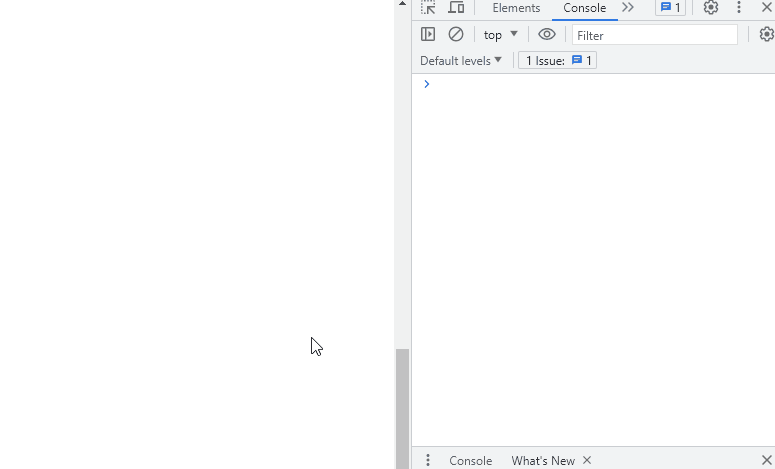Open the 1 Issue button
Image resolution: width=775 pixels, height=469 pixels.
pyautogui.click(x=558, y=60)
